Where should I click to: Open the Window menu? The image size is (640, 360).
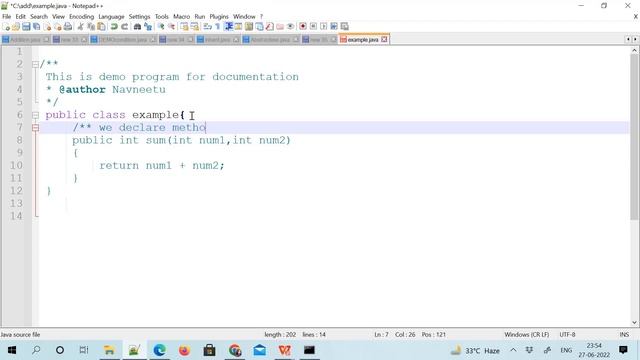pos(244,16)
